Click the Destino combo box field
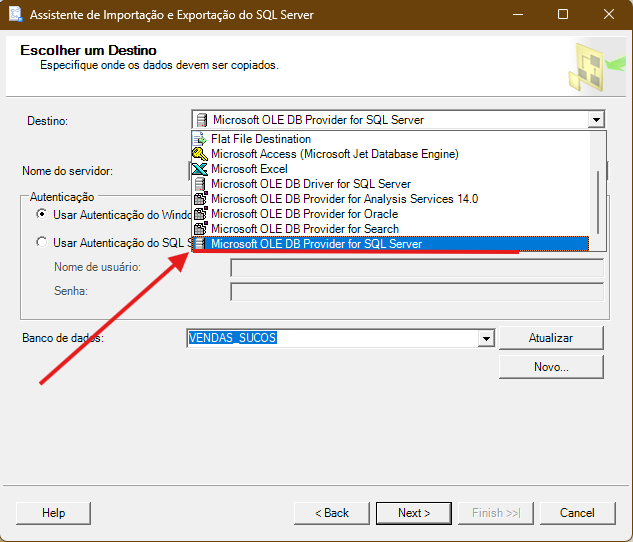 click(398, 119)
